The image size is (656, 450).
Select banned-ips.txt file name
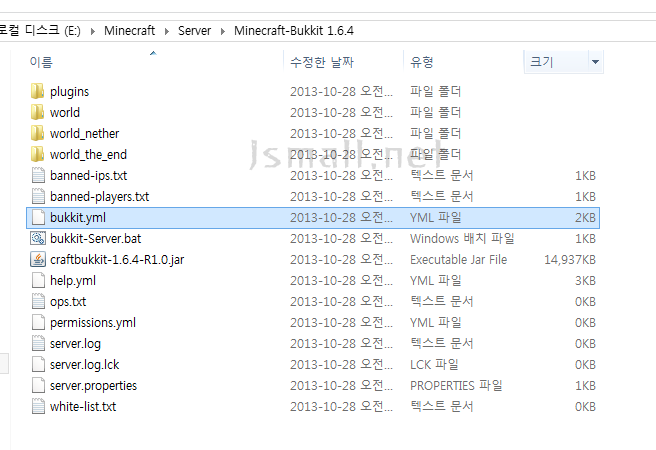click(x=88, y=175)
